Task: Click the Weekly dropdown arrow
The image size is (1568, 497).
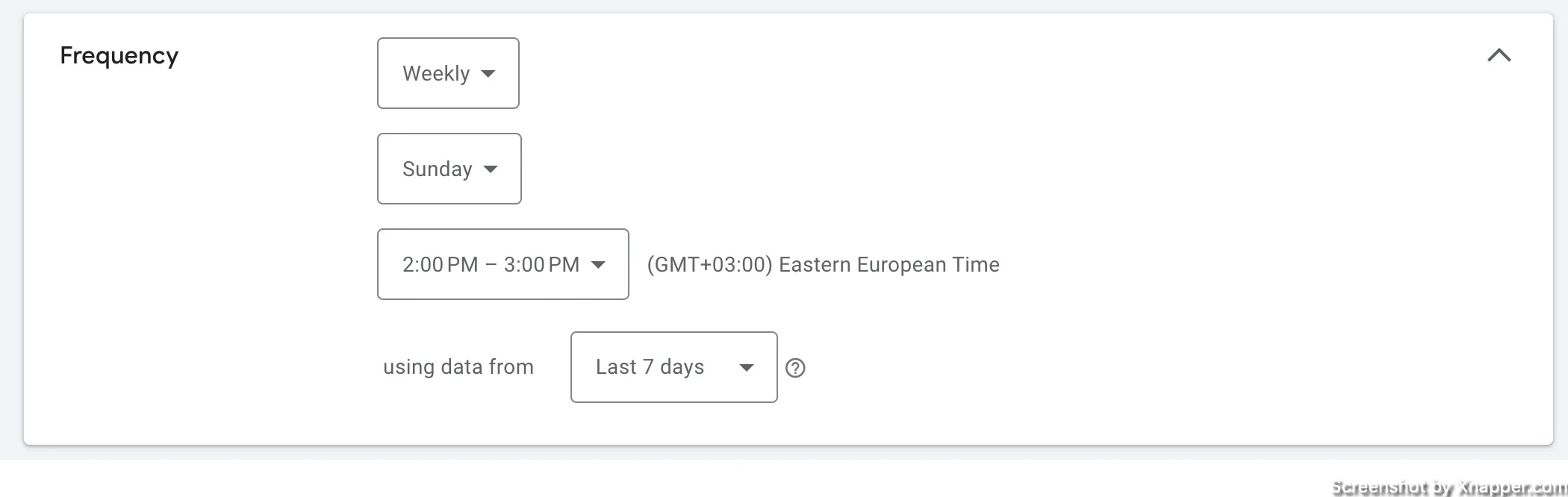Action: (x=488, y=74)
